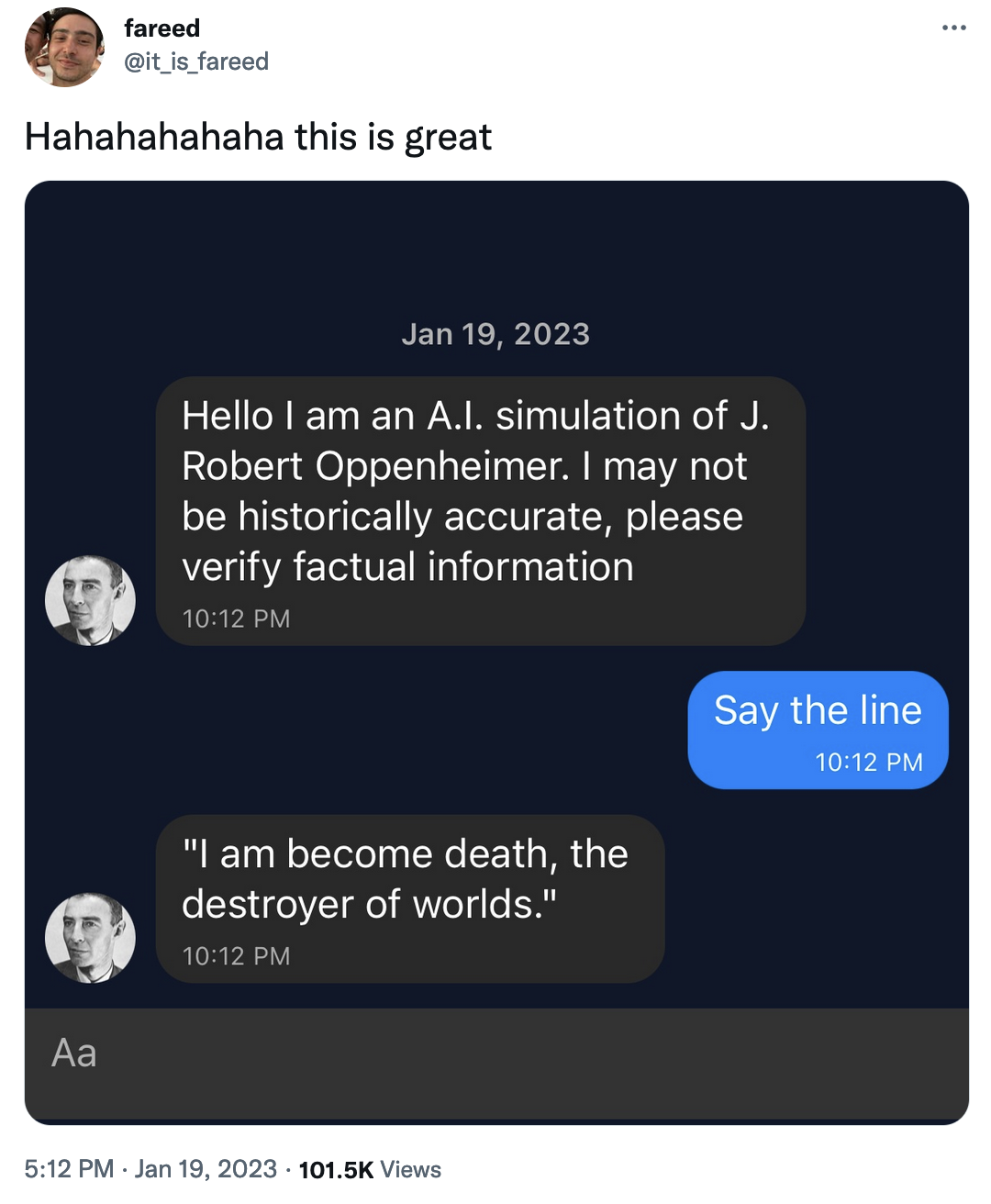The image size is (991, 1204).
Task: Open the 5:12 PM timestamp link
Action: coord(64,1169)
